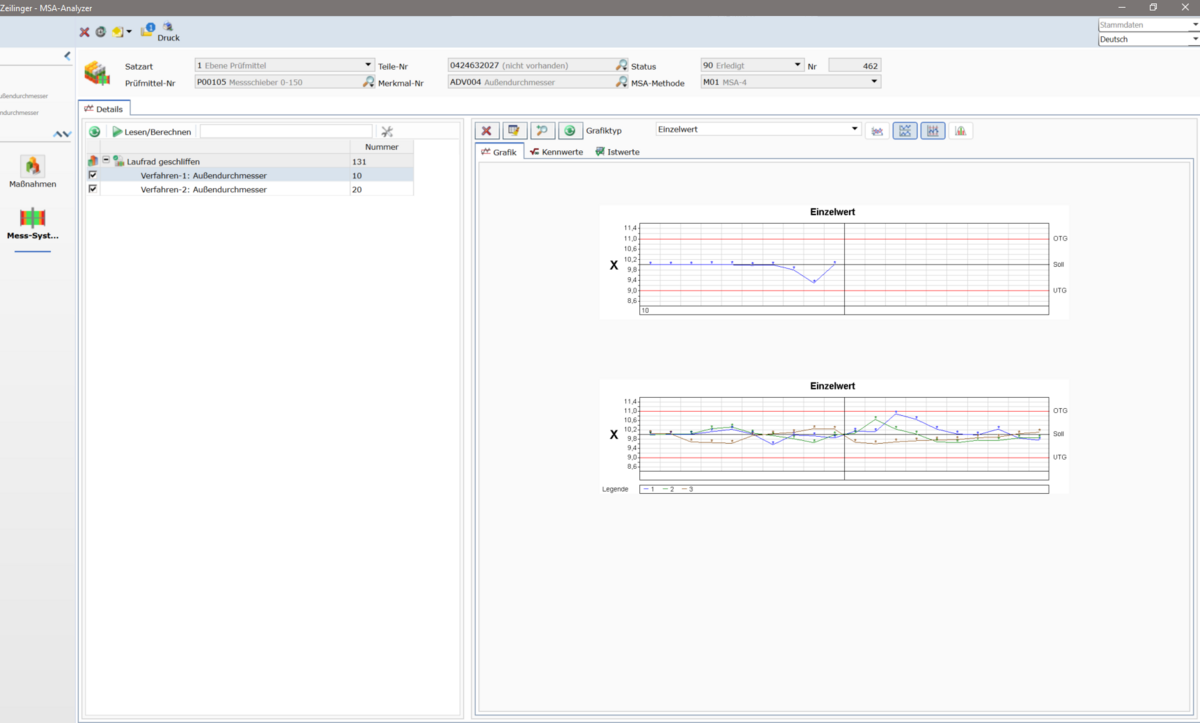Click the edit note icon in the chart toolbar
Image resolution: width=1200 pixels, height=723 pixels.
click(x=515, y=131)
